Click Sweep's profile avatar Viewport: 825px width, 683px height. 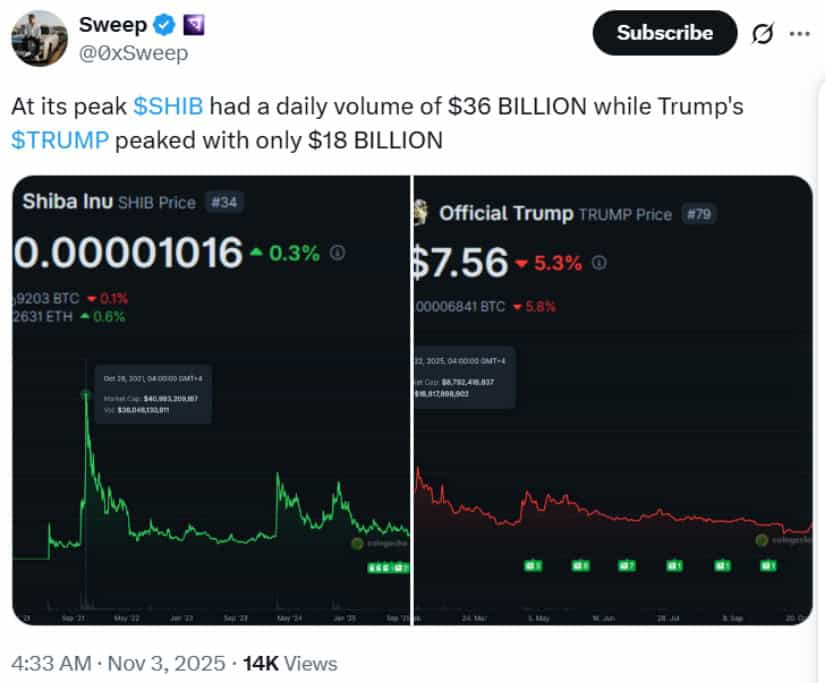coord(39,38)
